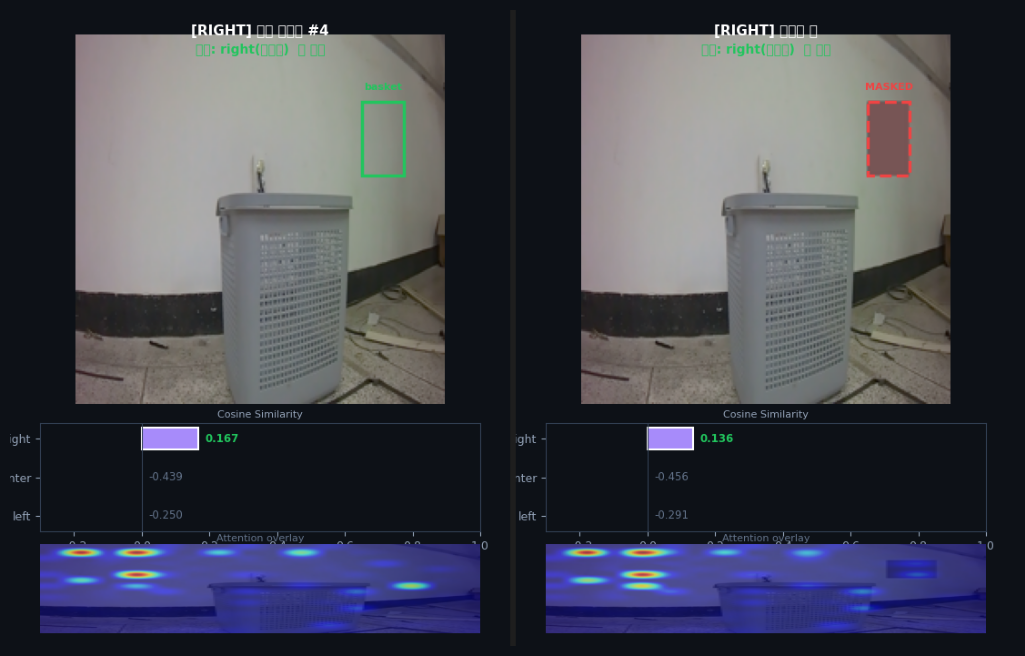Select the -0.250 left similarity value
This screenshot has height=656, width=1025.
(x=165, y=515)
